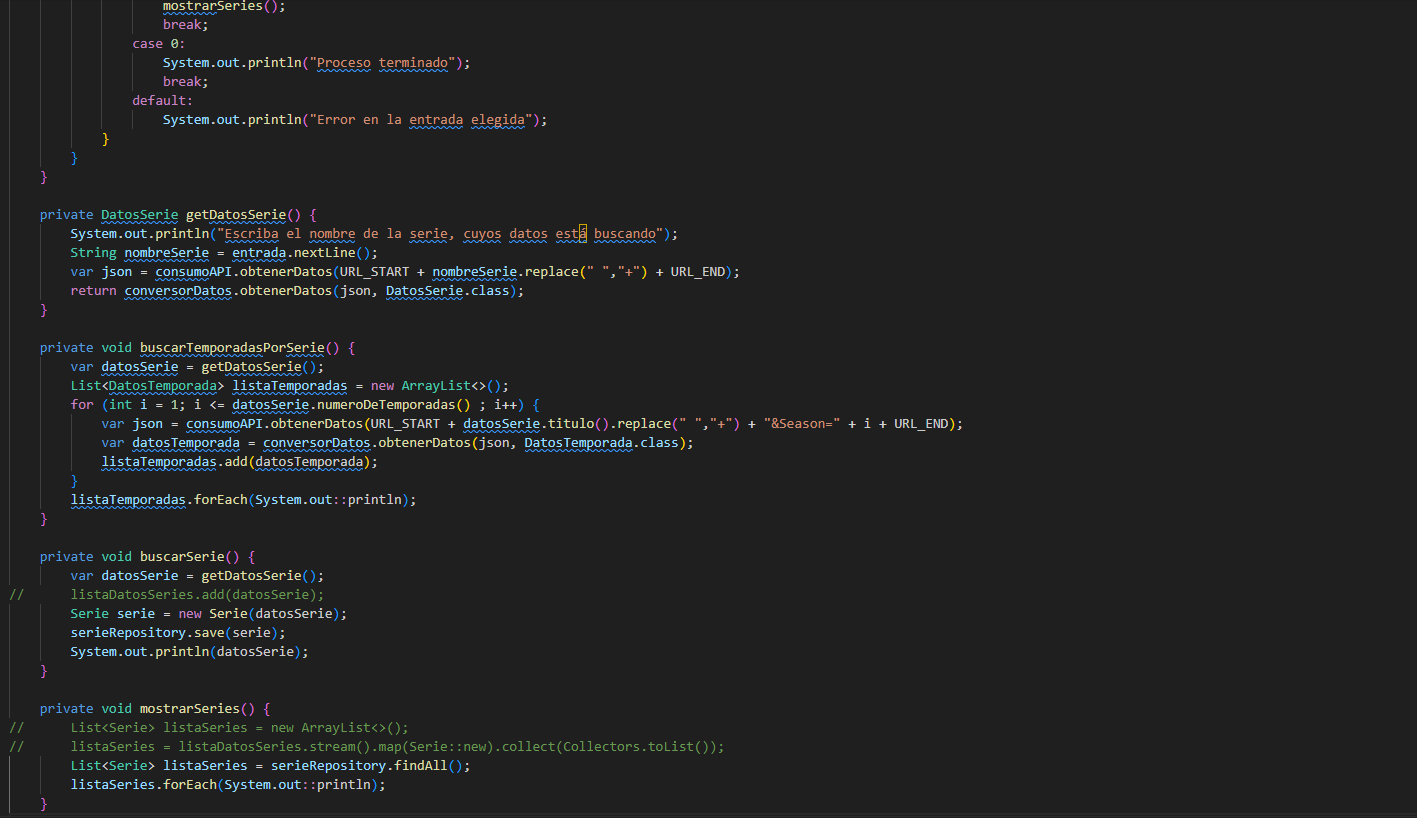Click "List<DatosTemporada>" type declaration
Image resolution: width=1417 pixels, height=818 pixels.
pos(147,385)
